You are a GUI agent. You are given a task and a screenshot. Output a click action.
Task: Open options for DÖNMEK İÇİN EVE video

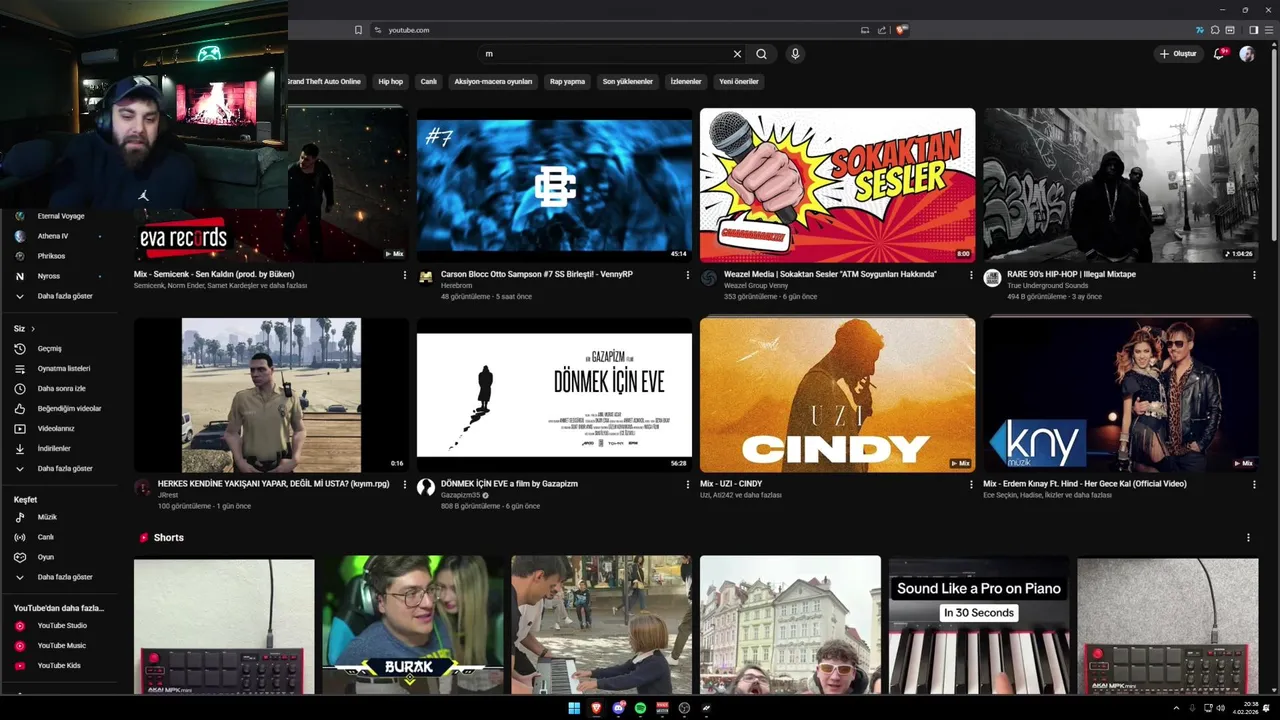point(688,484)
